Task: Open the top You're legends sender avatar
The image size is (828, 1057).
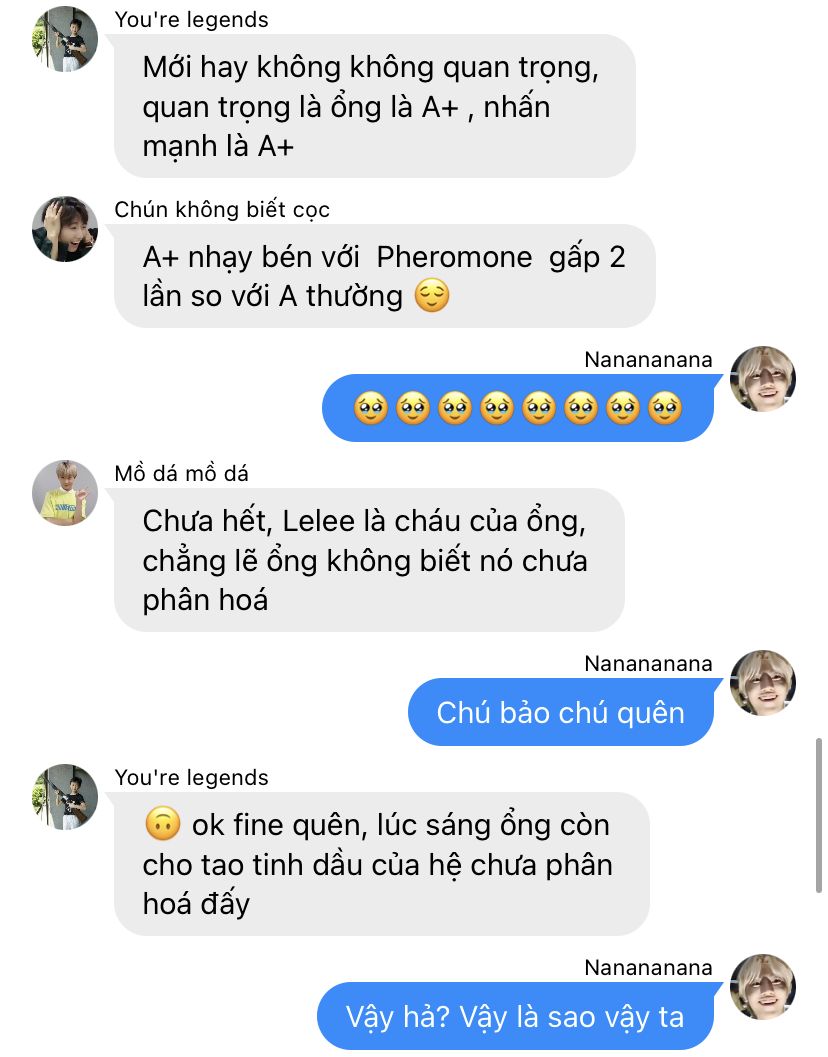Action: [x=65, y=39]
